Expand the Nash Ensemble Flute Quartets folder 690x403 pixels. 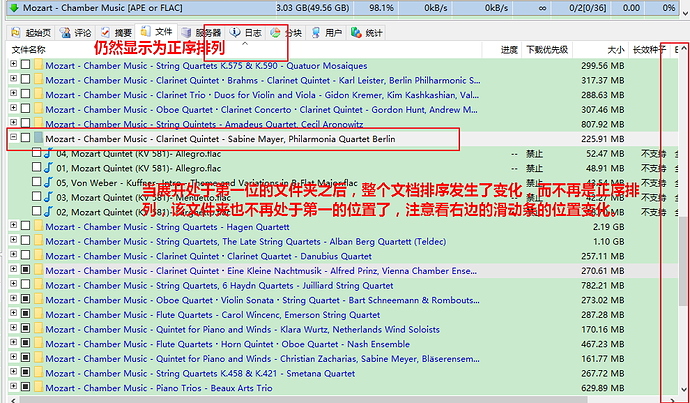(14, 342)
